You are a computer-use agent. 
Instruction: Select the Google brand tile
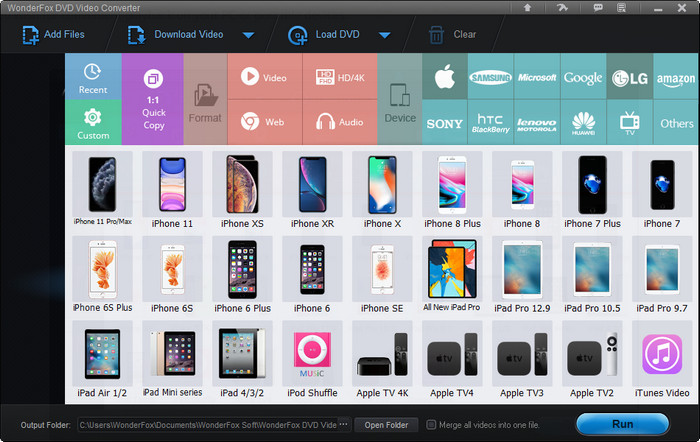pyautogui.click(x=583, y=76)
